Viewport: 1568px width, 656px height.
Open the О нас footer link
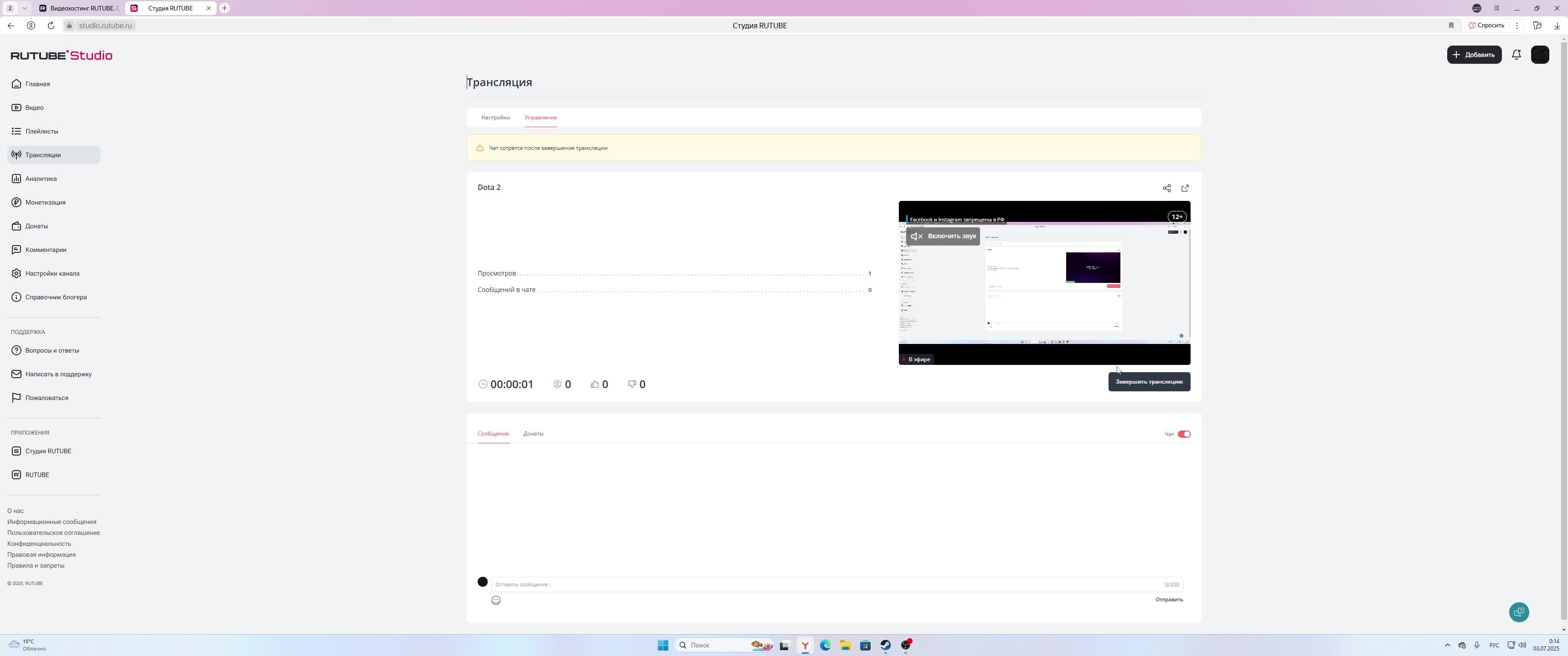[x=15, y=511]
